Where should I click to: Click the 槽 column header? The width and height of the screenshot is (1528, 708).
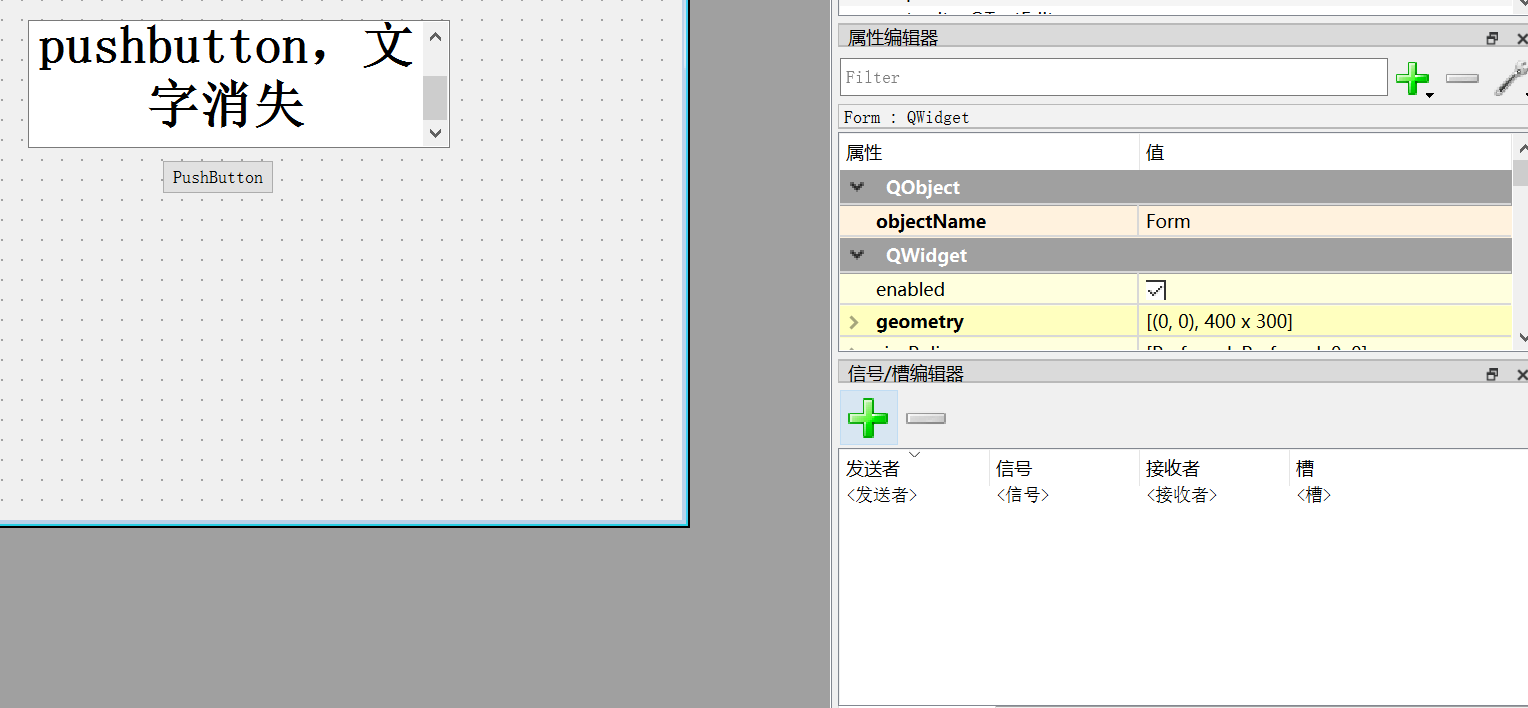[1306, 467]
